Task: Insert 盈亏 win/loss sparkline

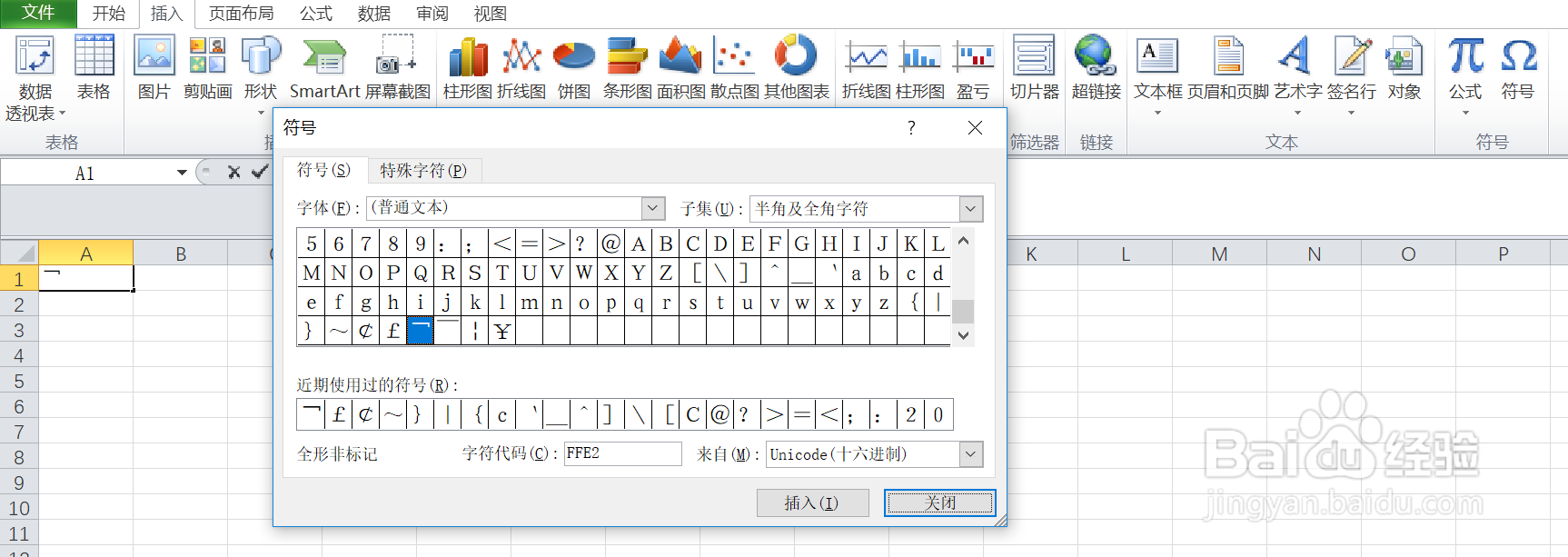Action: coord(973,56)
